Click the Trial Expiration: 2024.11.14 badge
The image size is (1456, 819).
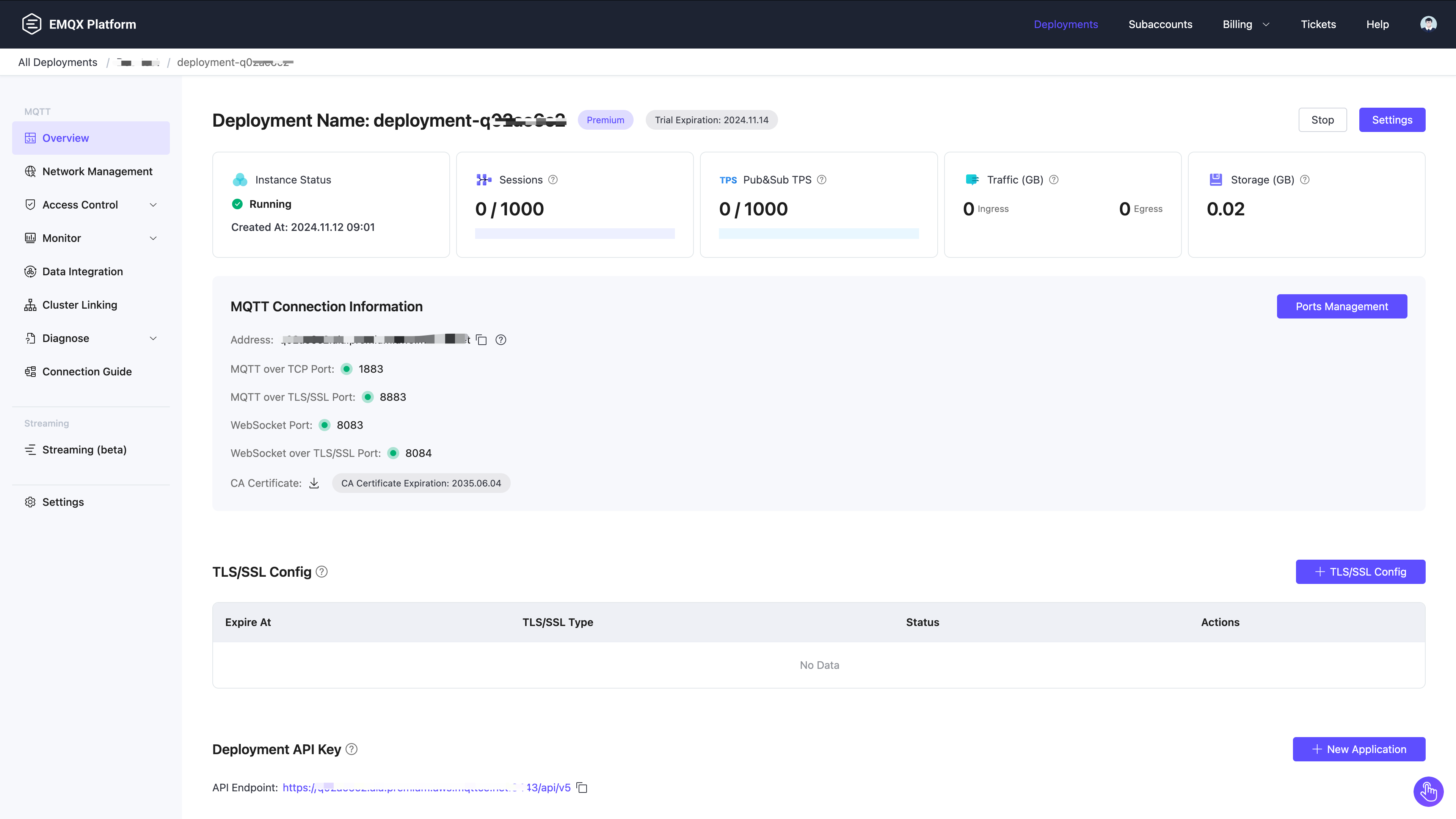[712, 120]
